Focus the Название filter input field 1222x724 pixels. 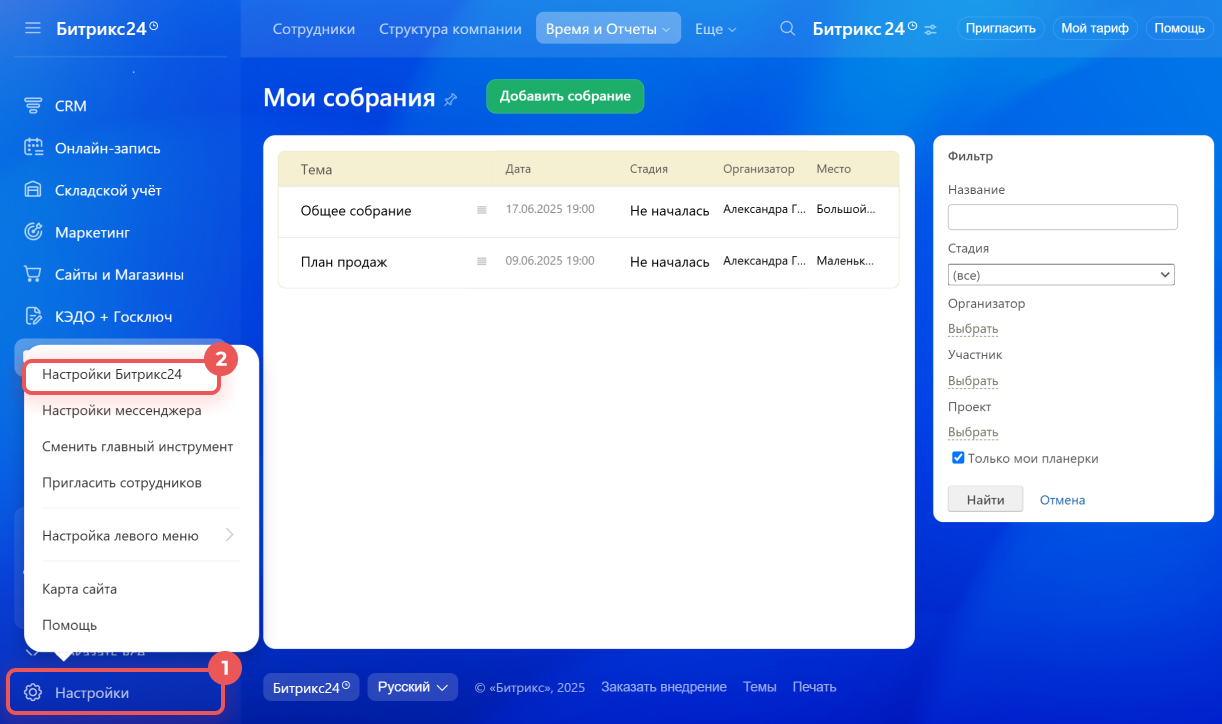[1062, 217]
